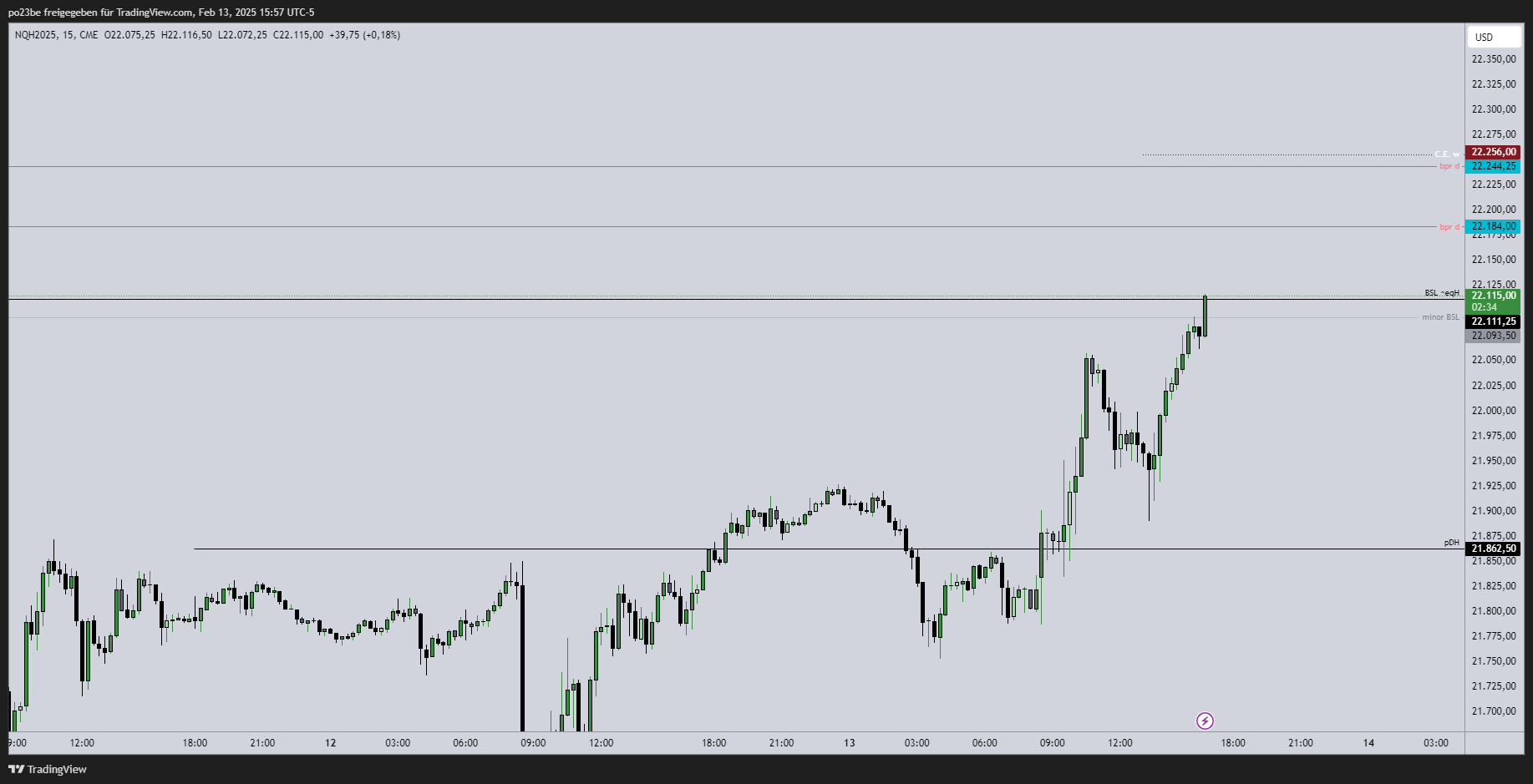Click the po23be TradingView.com header text
Screen dimensions: 1533x784
coord(161,12)
